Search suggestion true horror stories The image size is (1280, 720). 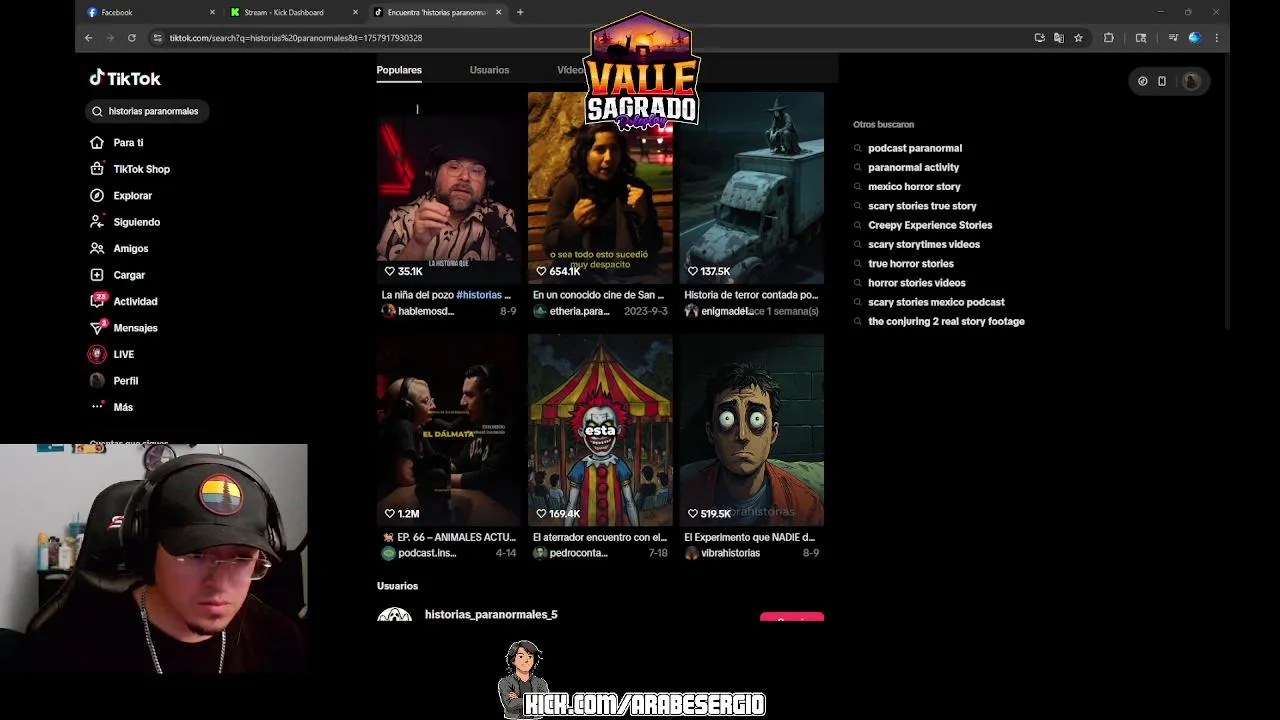(911, 263)
